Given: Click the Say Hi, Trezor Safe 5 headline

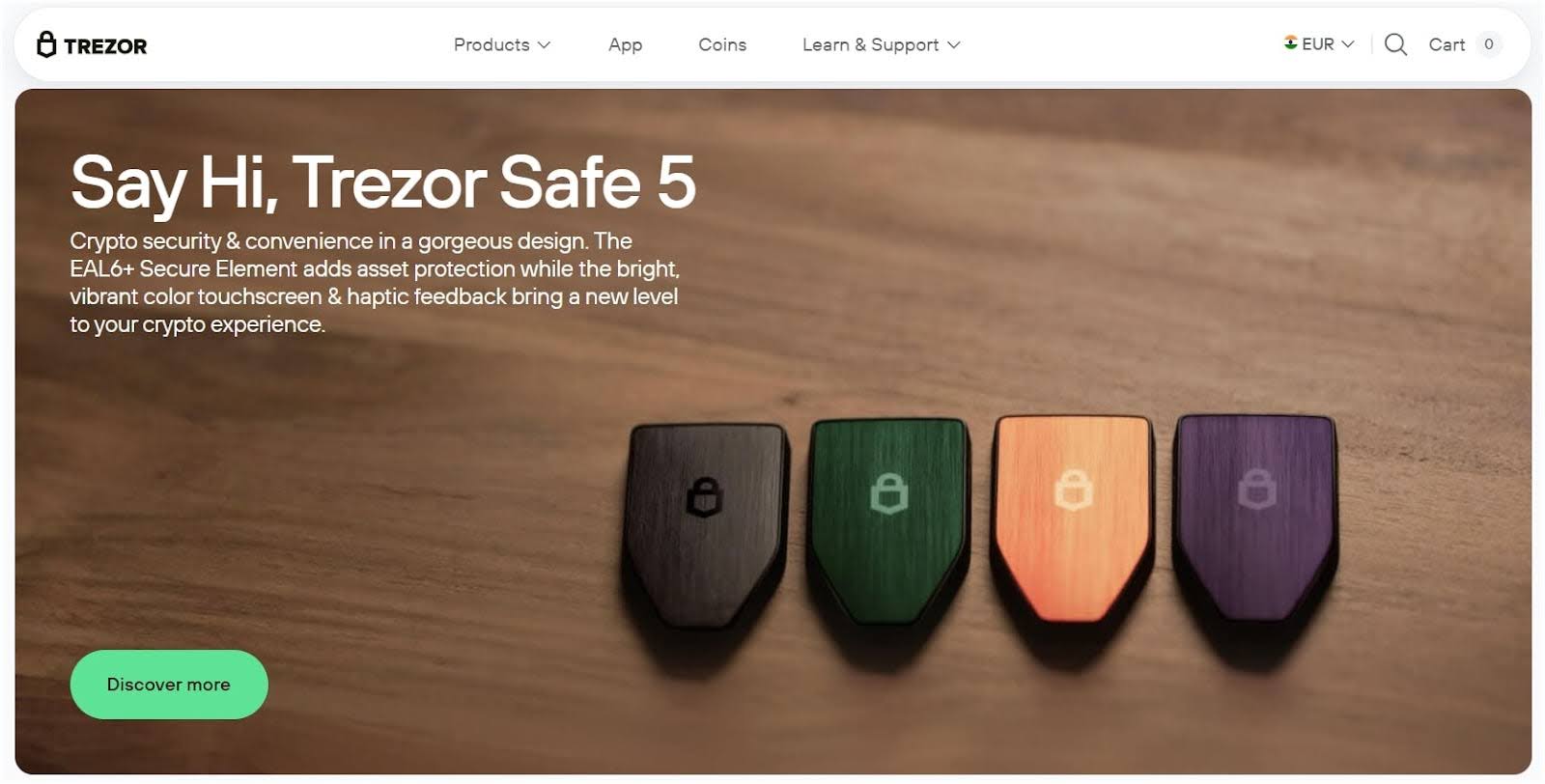Looking at the screenshot, I should (x=382, y=182).
